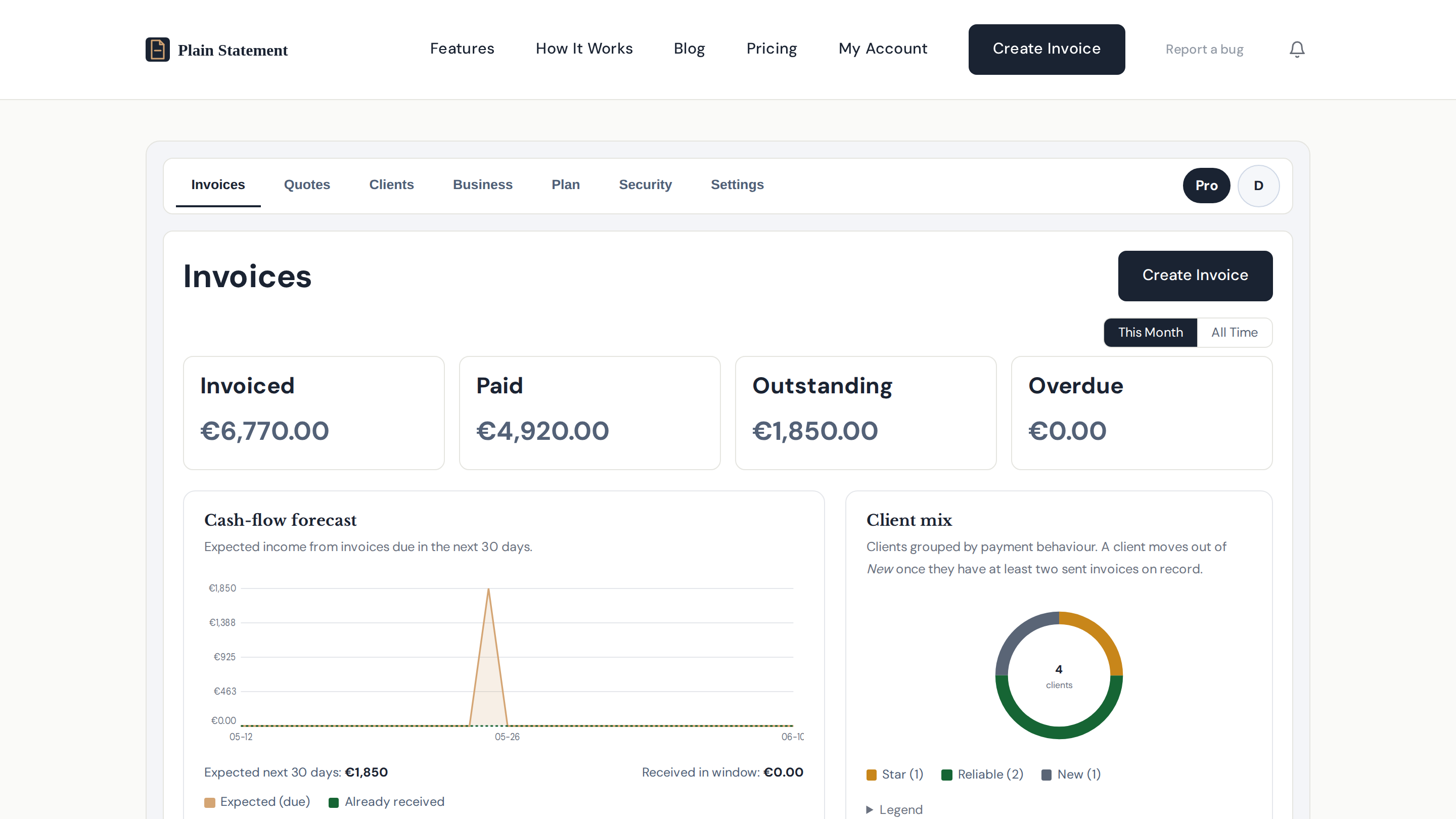The image size is (1456, 819).
Task: Go to My Account
Action: point(883,49)
